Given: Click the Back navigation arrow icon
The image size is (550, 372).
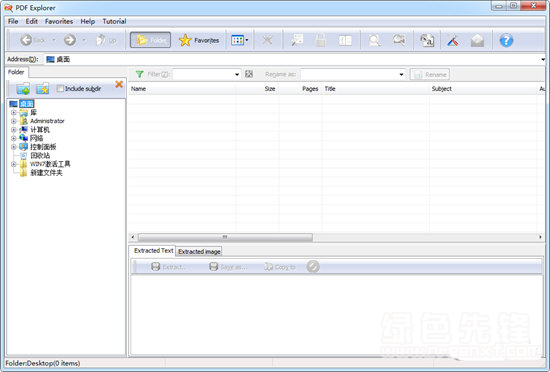Looking at the screenshot, I should (26, 40).
